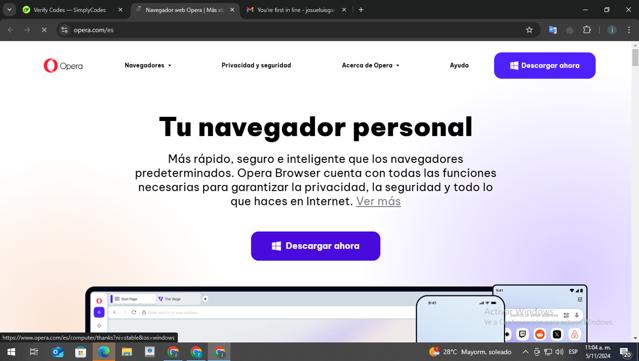Image resolution: width=639 pixels, height=361 pixels.
Task: View site information icon in address bar
Action: [64, 30]
